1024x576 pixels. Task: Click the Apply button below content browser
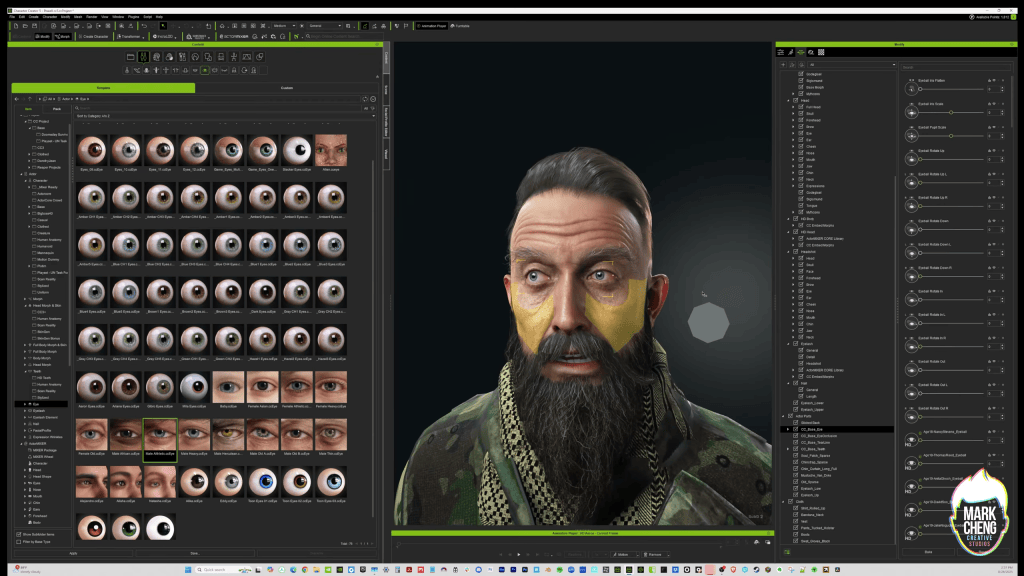point(73,553)
